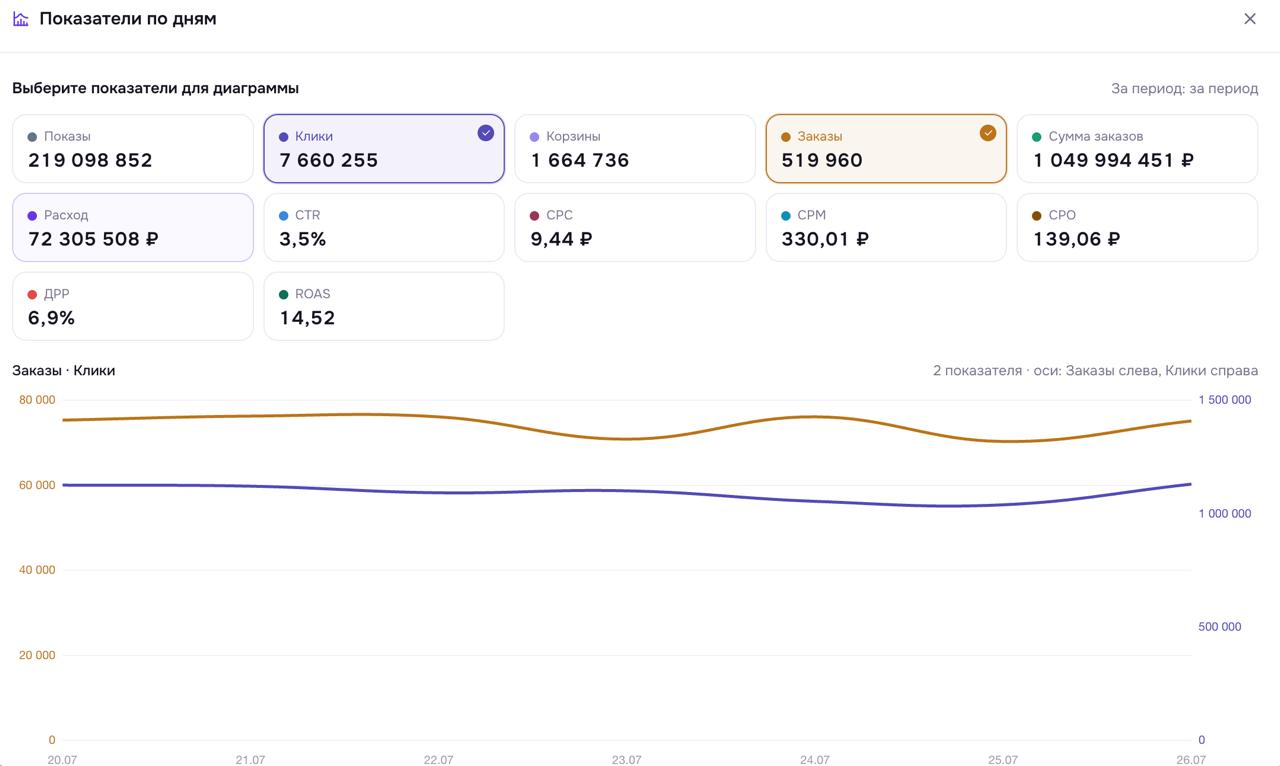Select the ДРР metric card

(133, 307)
